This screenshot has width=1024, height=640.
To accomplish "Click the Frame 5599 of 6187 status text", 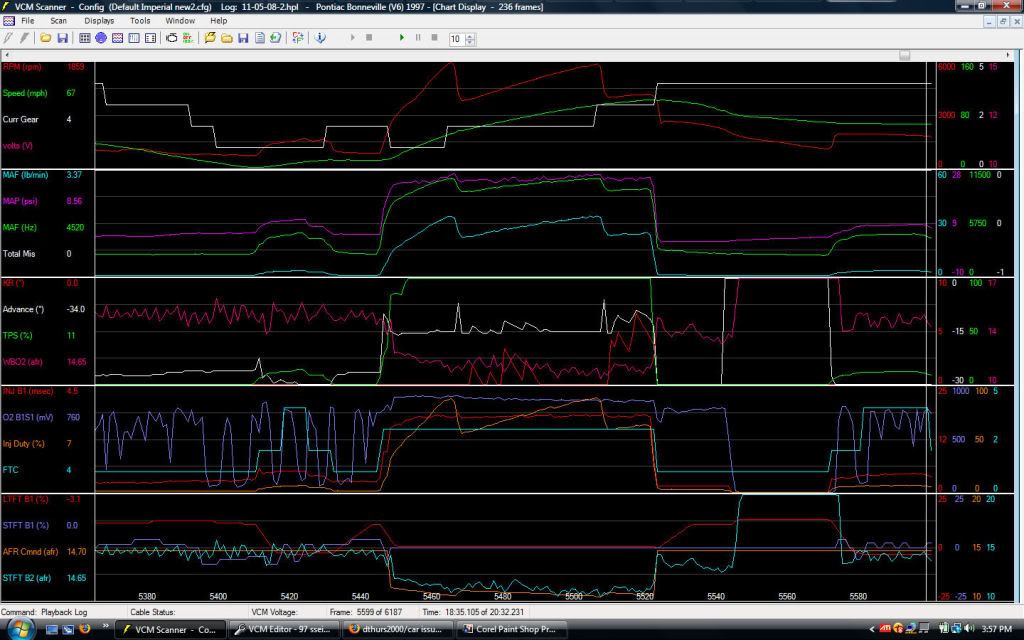I will coord(366,612).
